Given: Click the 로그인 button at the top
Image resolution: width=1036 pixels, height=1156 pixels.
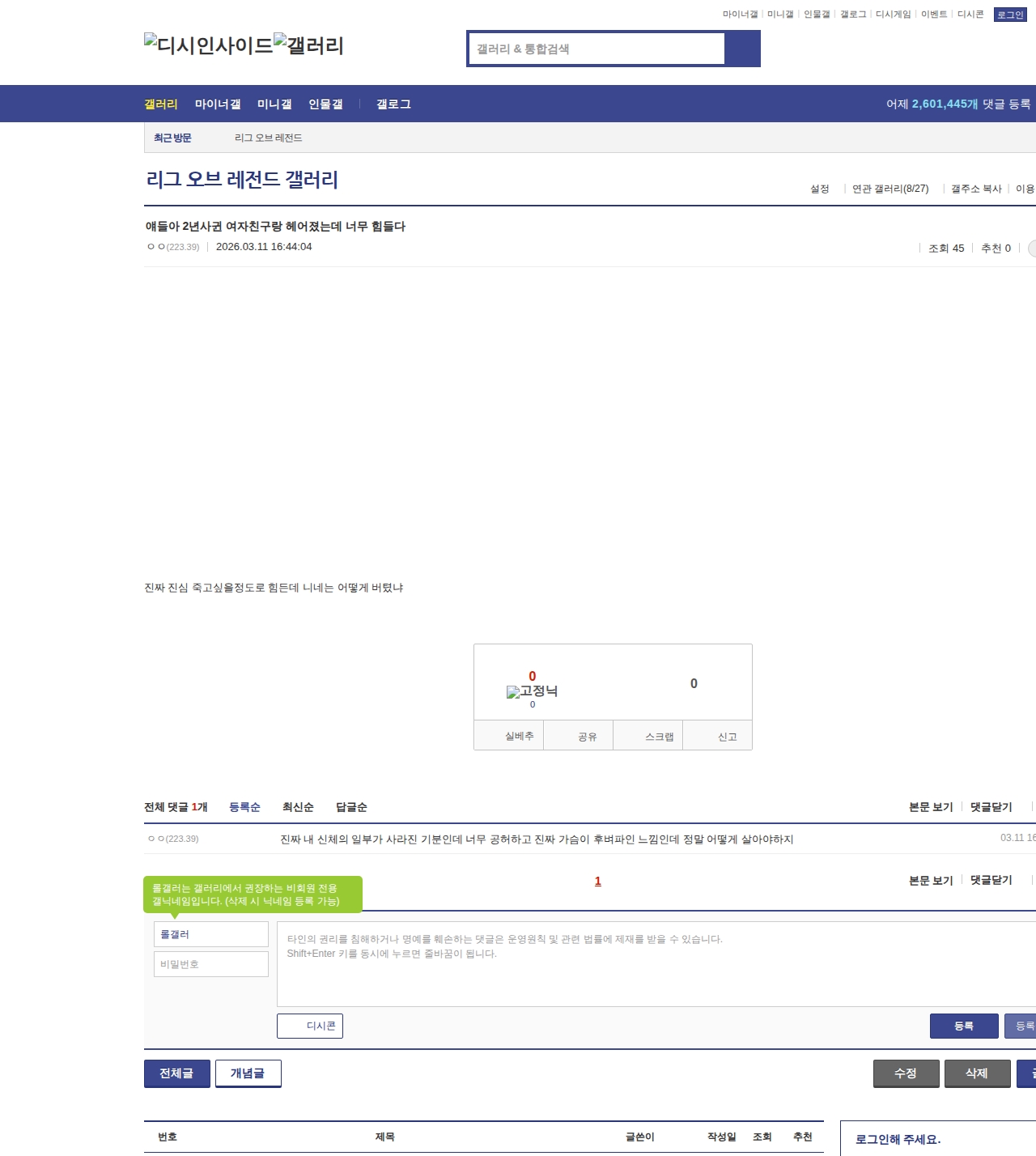Looking at the screenshot, I should (1010, 15).
